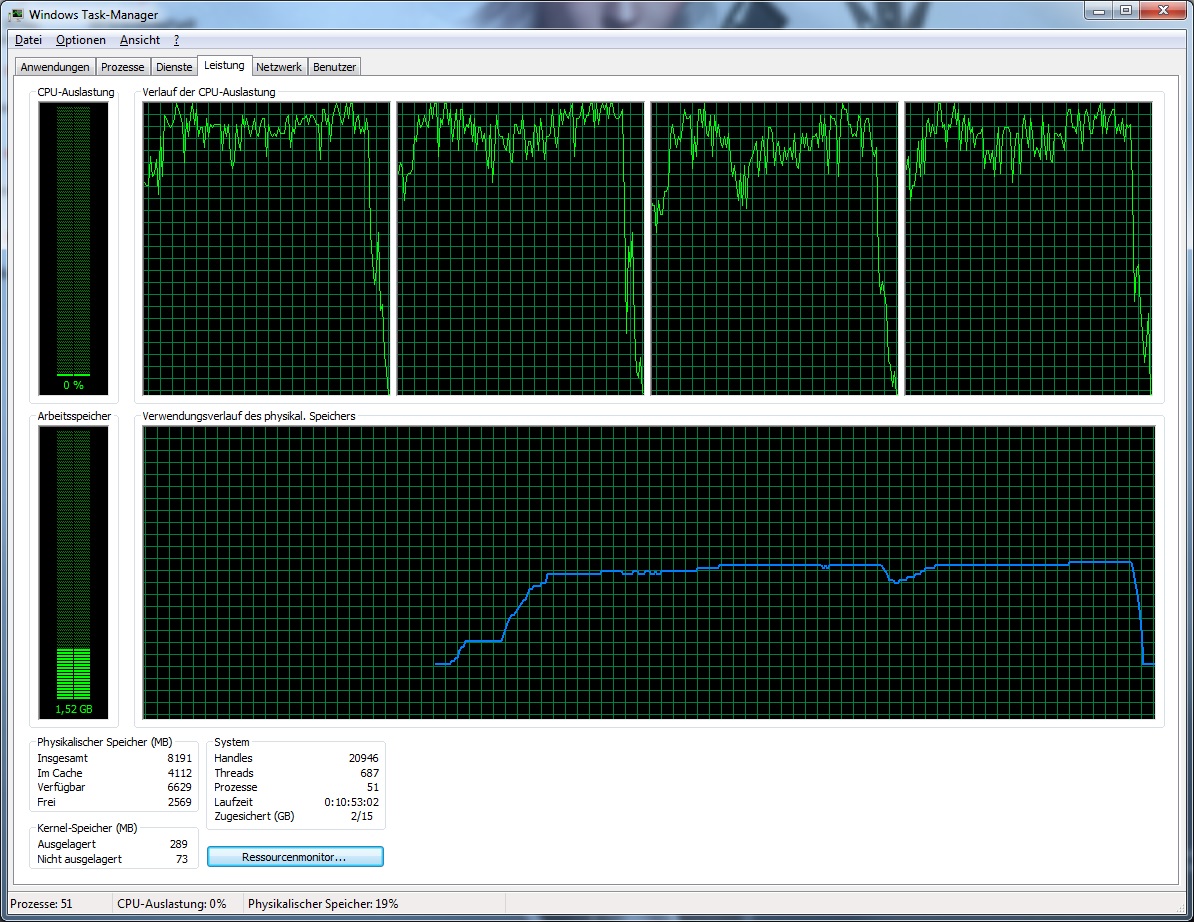Click the second CPU core history graph
1194x922 pixels.
(x=520, y=248)
